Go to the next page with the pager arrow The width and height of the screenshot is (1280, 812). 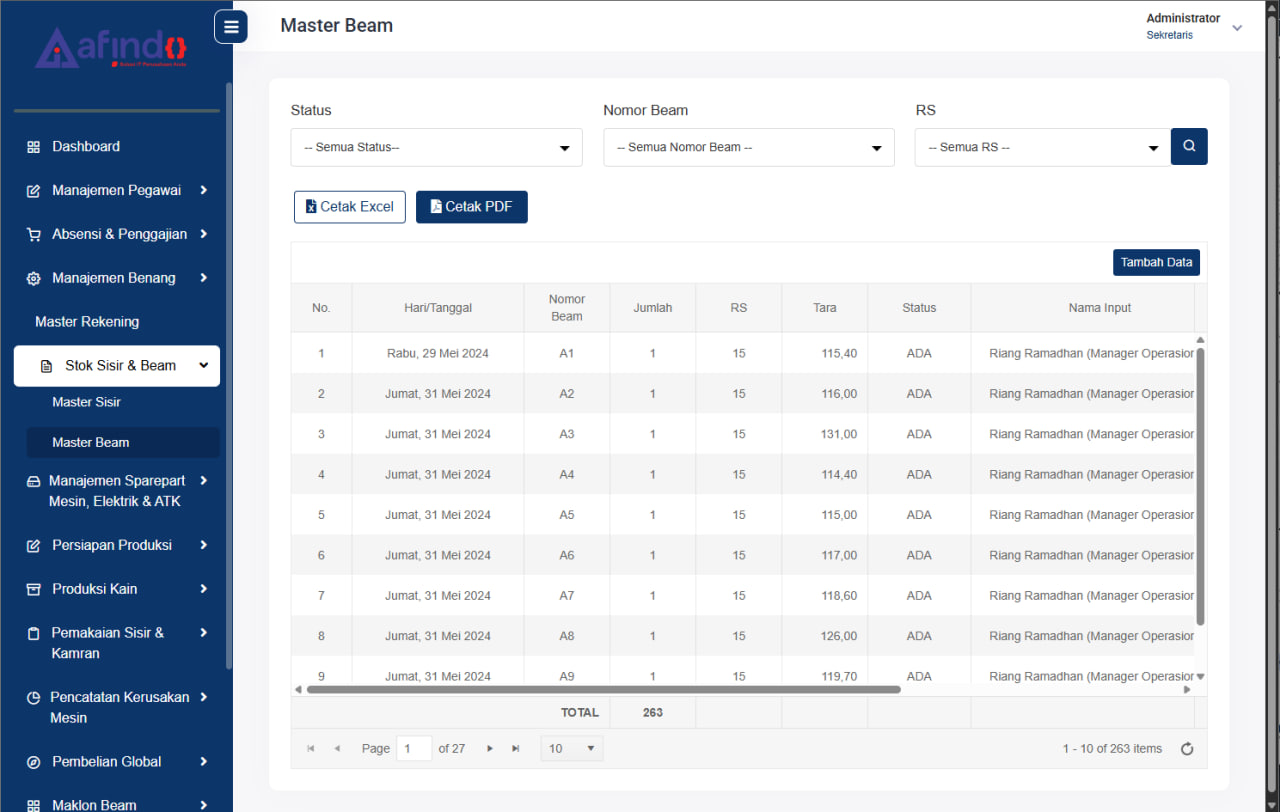click(x=490, y=748)
